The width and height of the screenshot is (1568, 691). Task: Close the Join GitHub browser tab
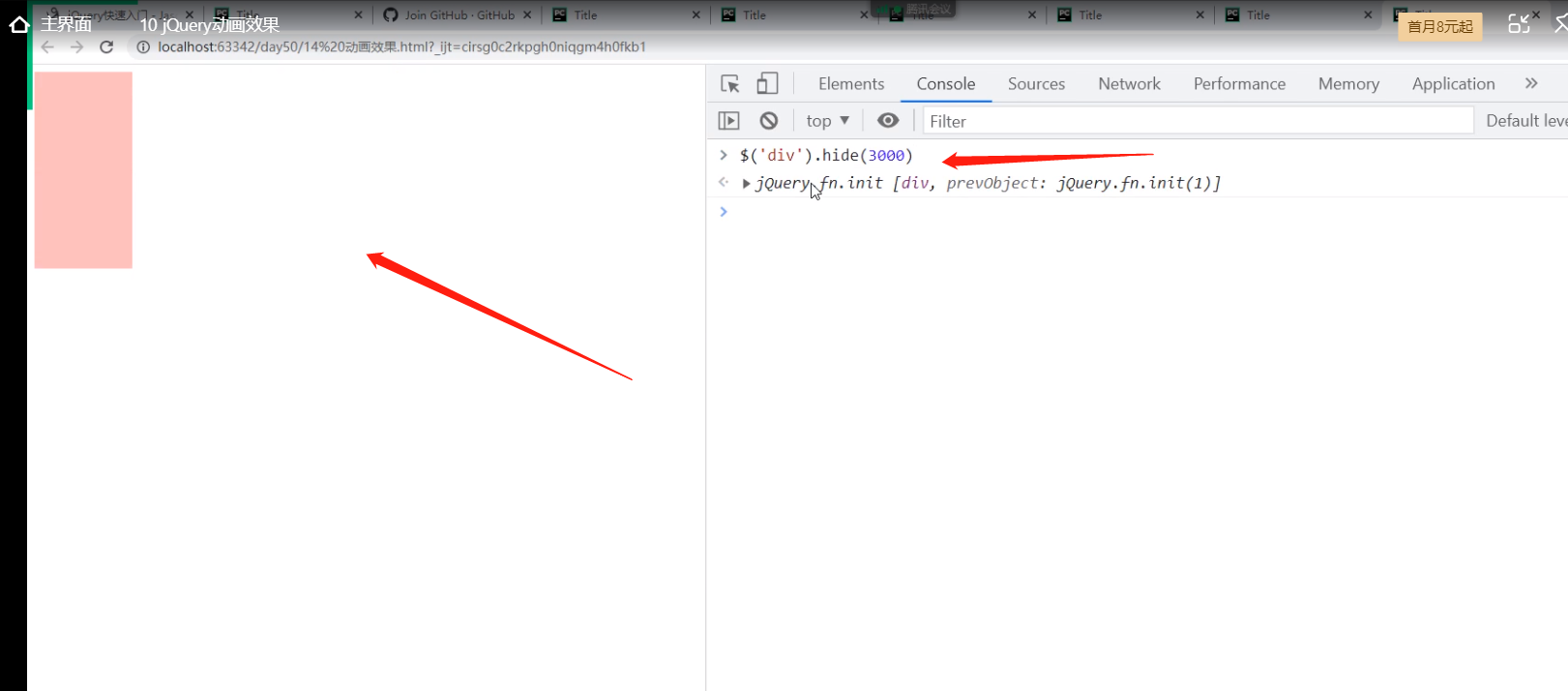pos(527,15)
